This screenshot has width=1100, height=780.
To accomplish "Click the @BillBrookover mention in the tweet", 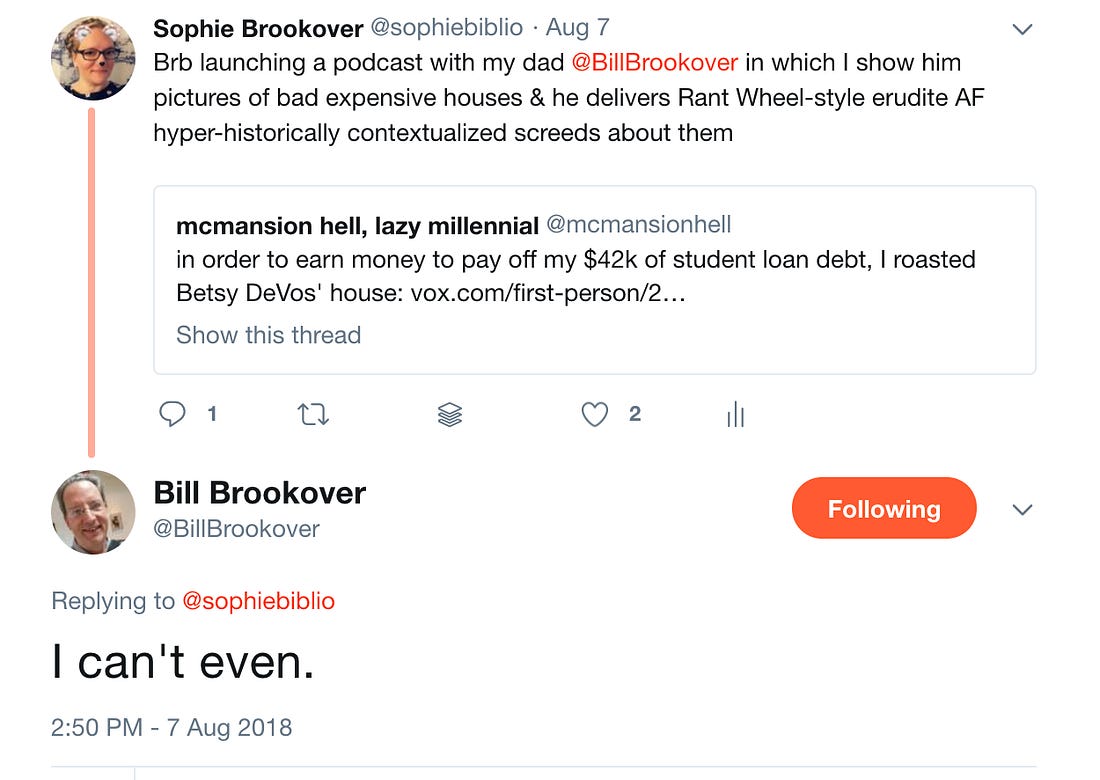I will click(654, 62).
